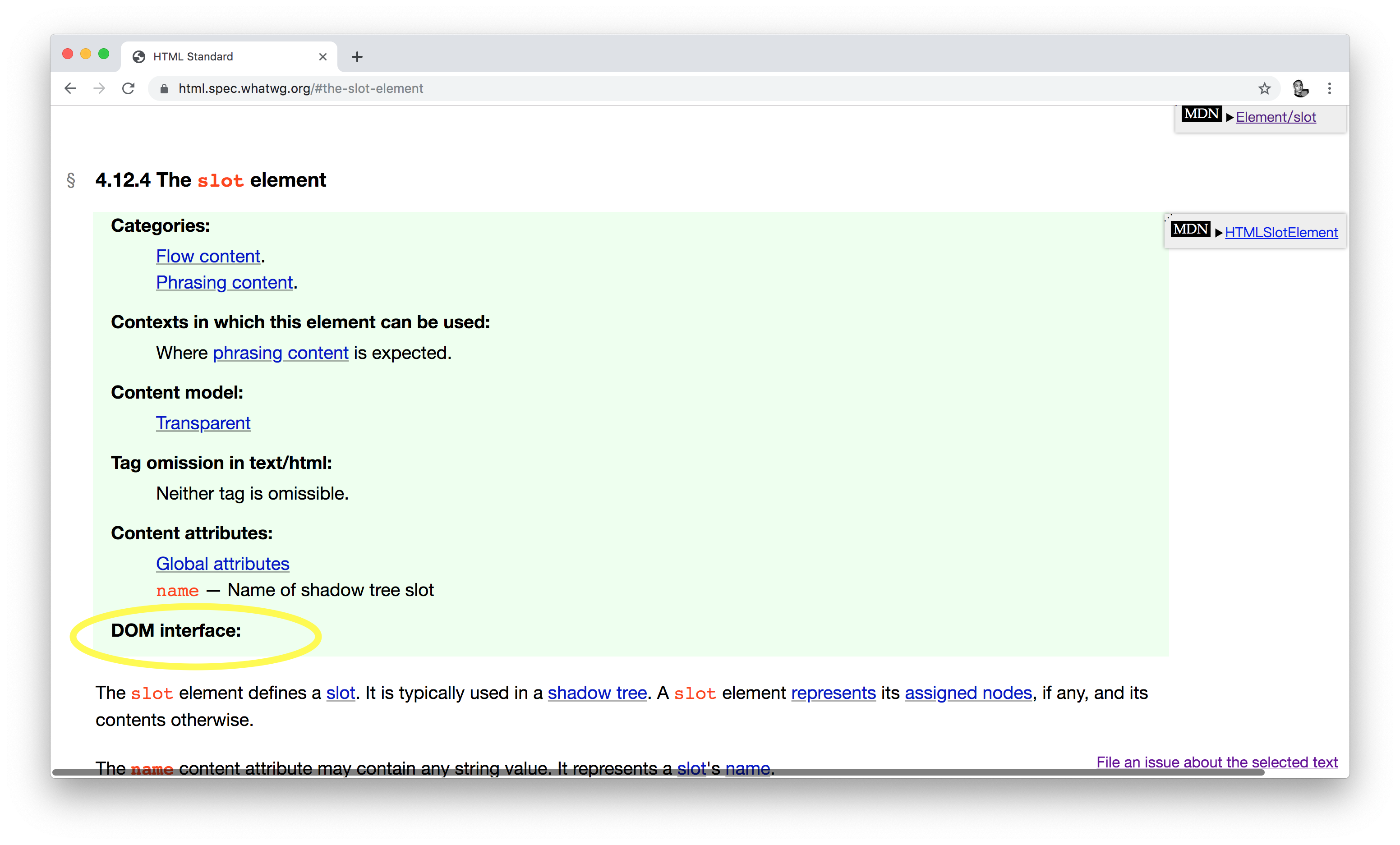Open the shadow tree link
This screenshot has height=845, width=1400.
pyautogui.click(x=597, y=693)
